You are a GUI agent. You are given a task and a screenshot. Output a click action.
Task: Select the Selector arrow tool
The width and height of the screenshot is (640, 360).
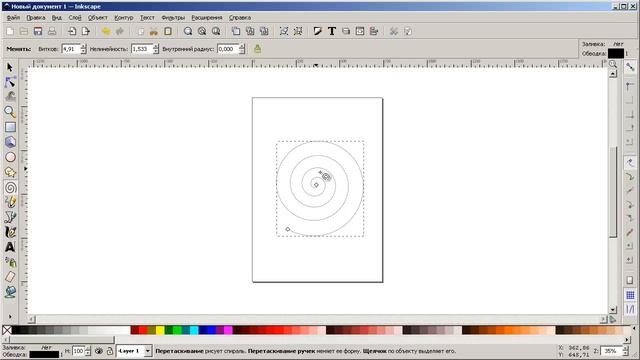[10, 67]
